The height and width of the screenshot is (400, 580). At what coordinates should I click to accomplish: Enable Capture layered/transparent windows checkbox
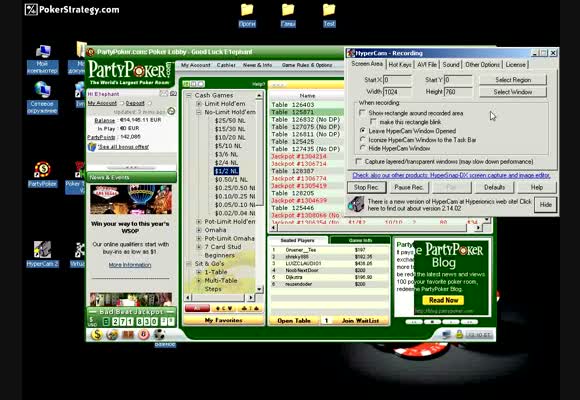click(358, 161)
